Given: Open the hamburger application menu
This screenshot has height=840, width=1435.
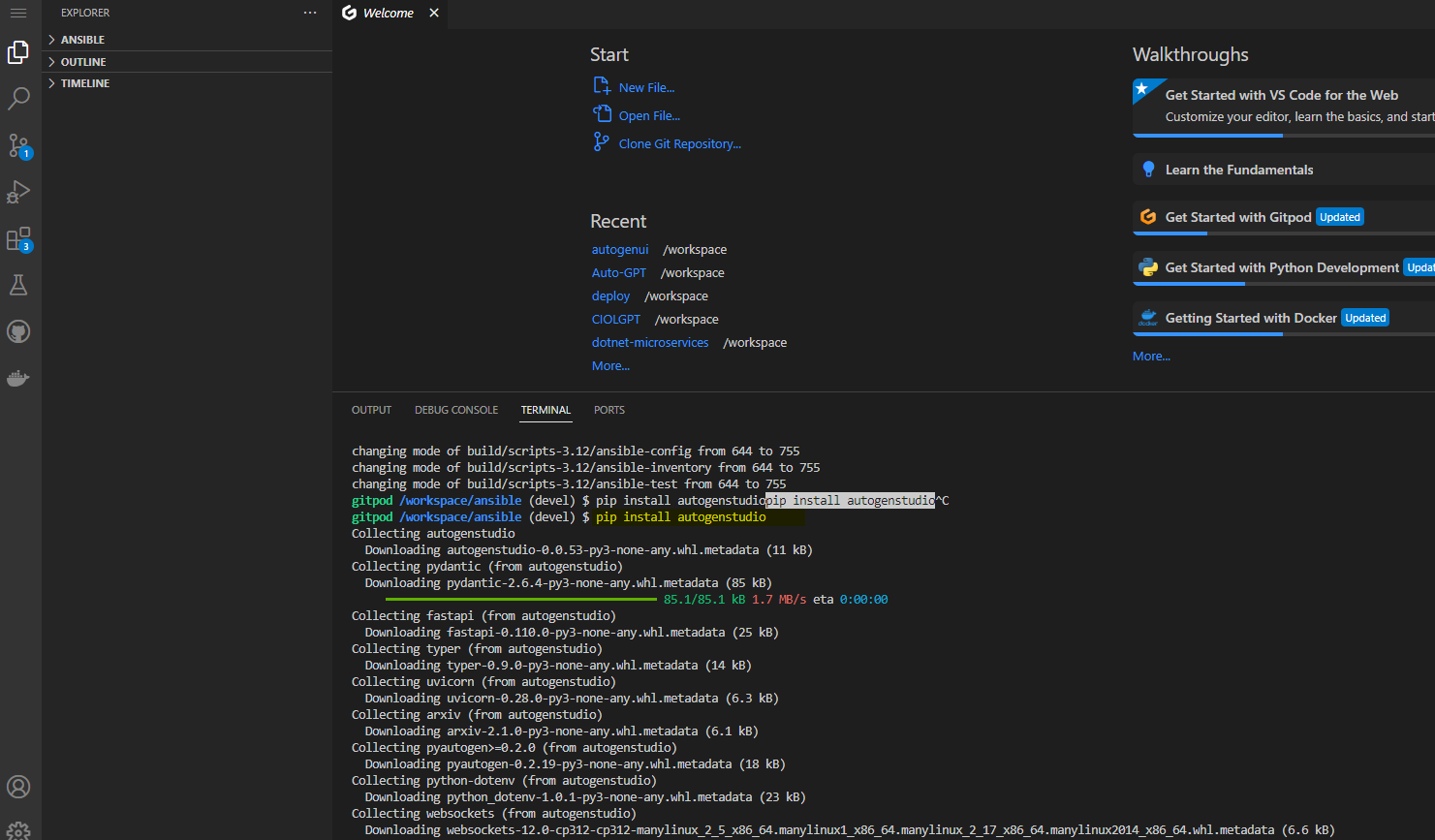Looking at the screenshot, I should 18,14.
